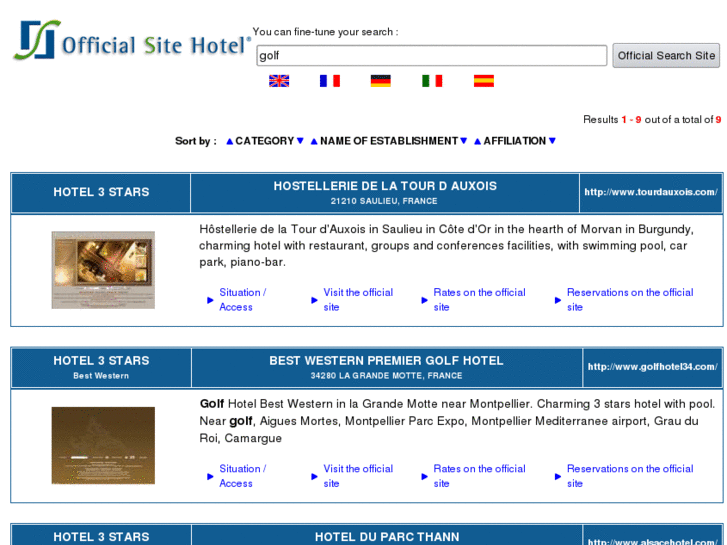Select the Spanish flag language
This screenshot has height=545, width=727.
point(484,81)
